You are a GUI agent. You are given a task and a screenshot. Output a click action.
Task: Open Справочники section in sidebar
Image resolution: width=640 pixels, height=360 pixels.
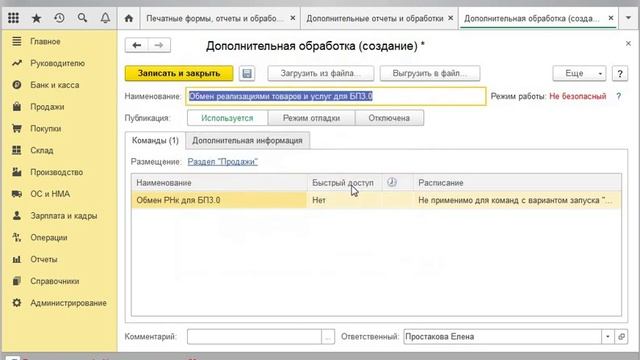(x=54, y=281)
